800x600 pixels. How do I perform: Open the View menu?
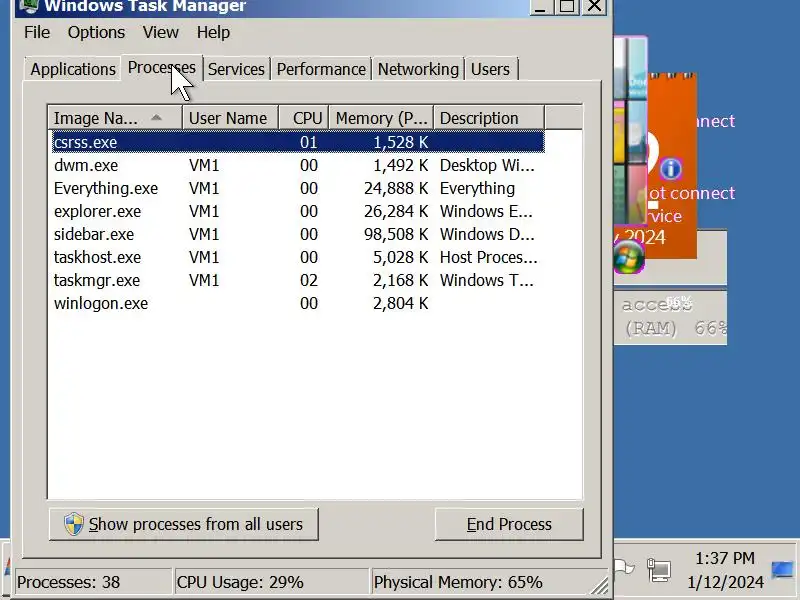(161, 32)
